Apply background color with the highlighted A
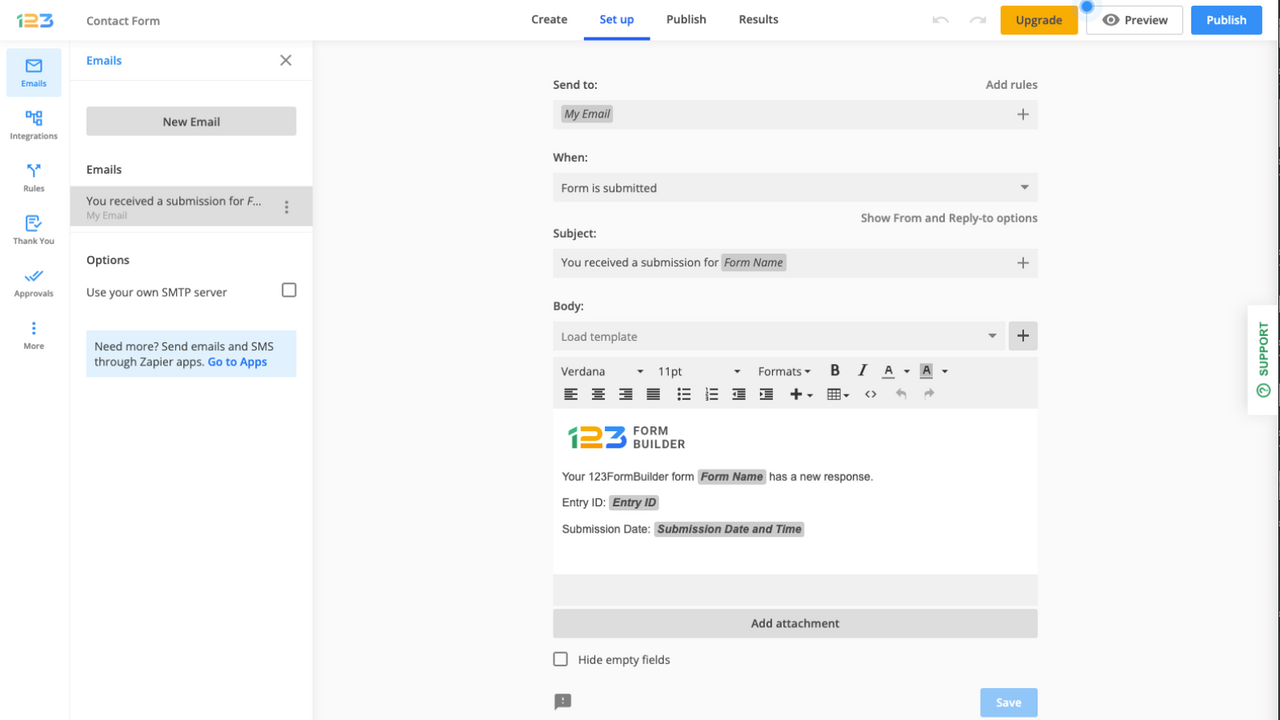This screenshot has height=720, width=1280. [x=926, y=371]
